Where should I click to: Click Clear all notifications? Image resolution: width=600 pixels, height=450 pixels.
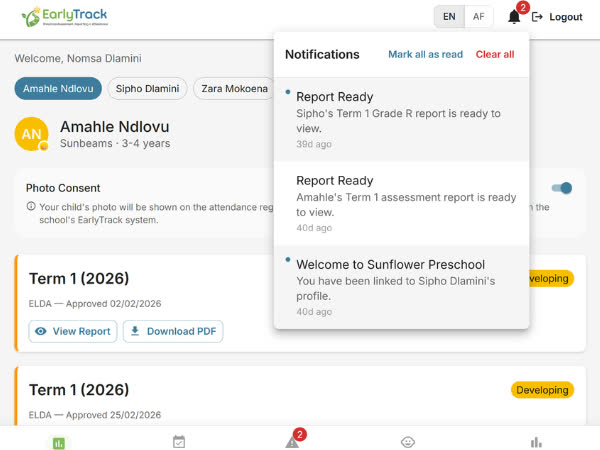[x=495, y=54]
